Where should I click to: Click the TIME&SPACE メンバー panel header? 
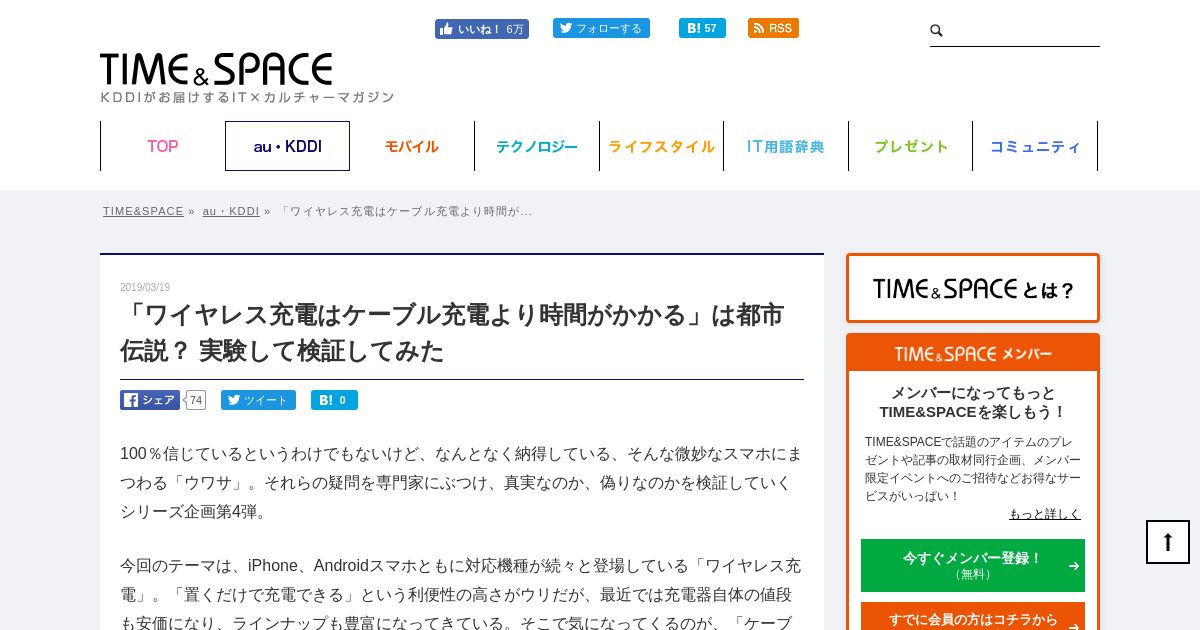[973, 353]
